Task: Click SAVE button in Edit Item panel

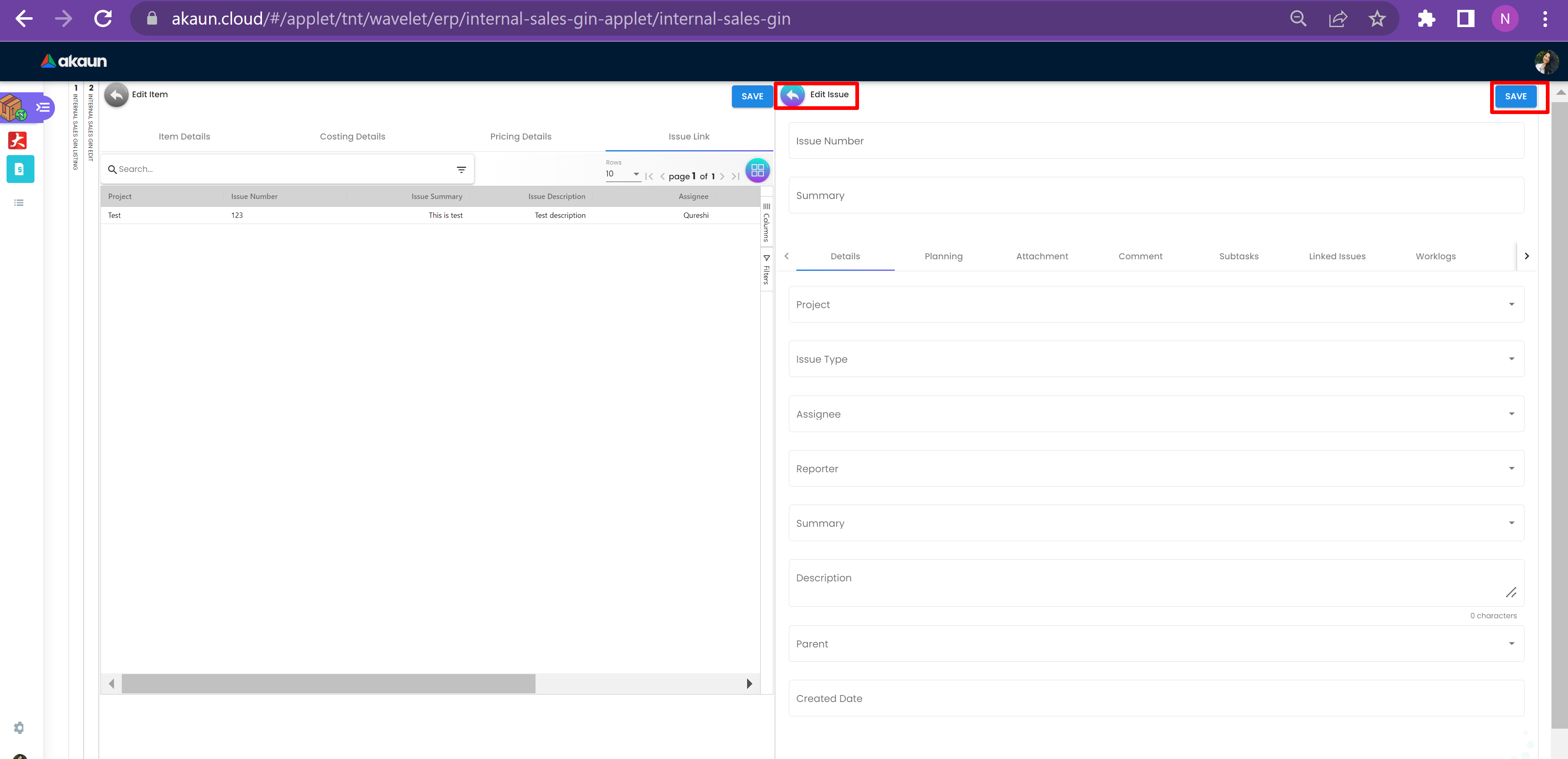Action: click(x=752, y=96)
